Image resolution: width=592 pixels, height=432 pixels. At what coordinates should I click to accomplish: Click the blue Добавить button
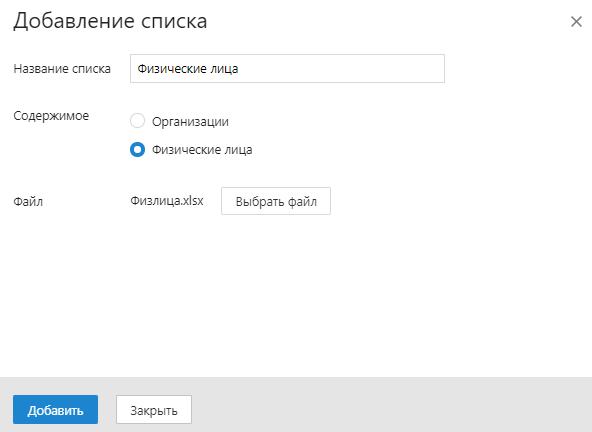point(56,409)
